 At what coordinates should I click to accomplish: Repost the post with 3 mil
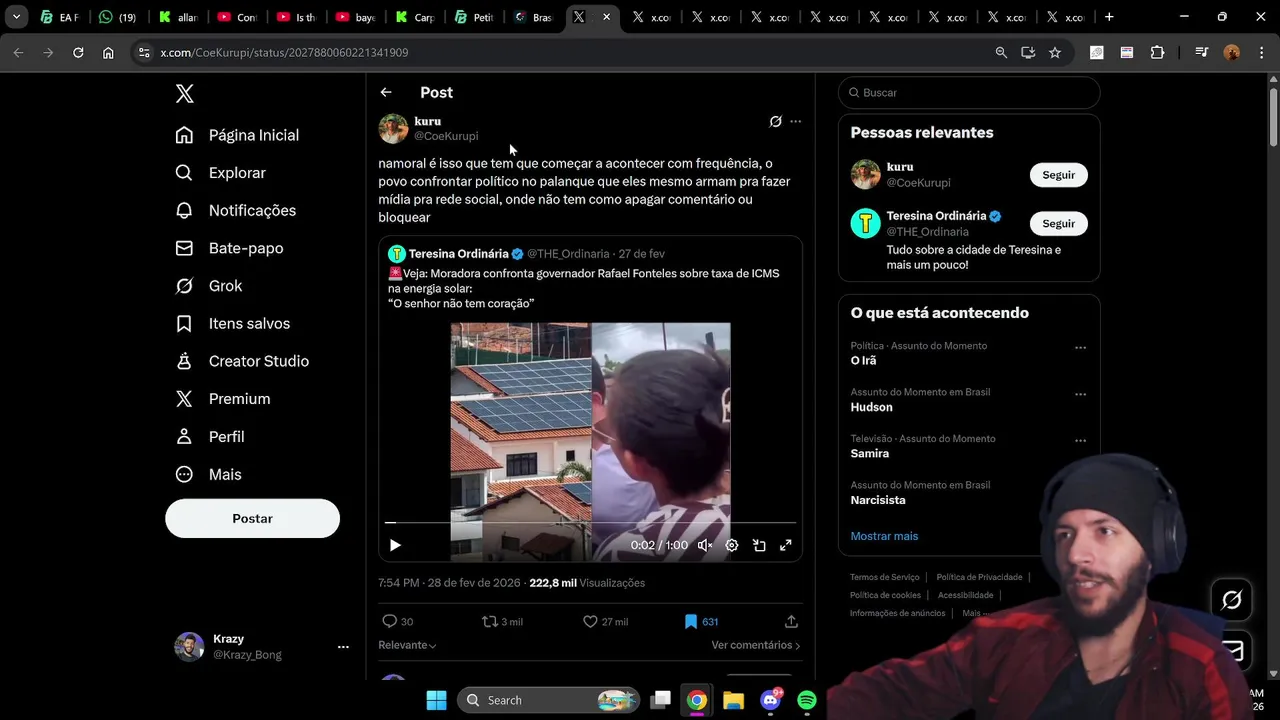pos(502,621)
